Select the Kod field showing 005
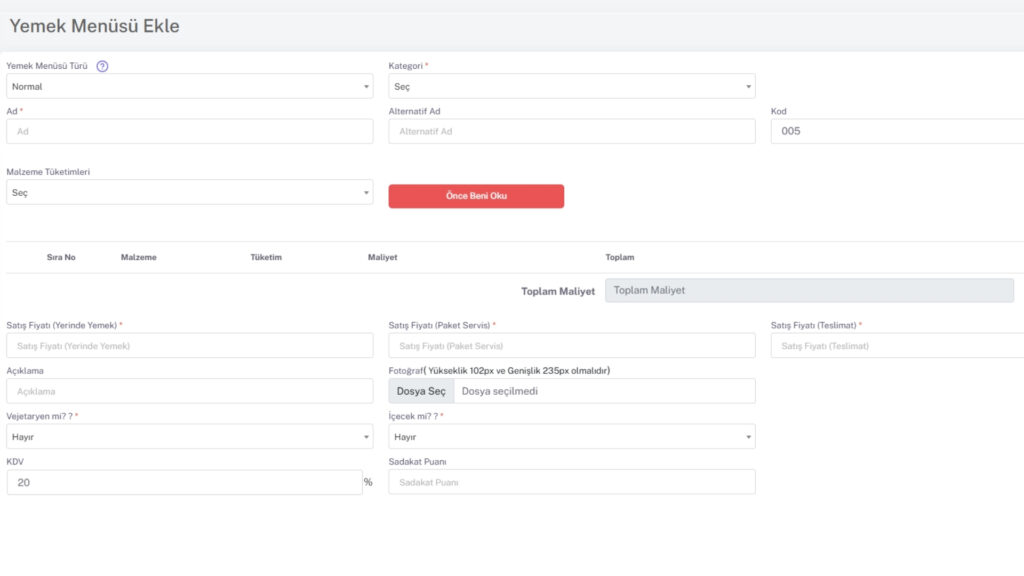This screenshot has height=576, width=1024. [897, 131]
